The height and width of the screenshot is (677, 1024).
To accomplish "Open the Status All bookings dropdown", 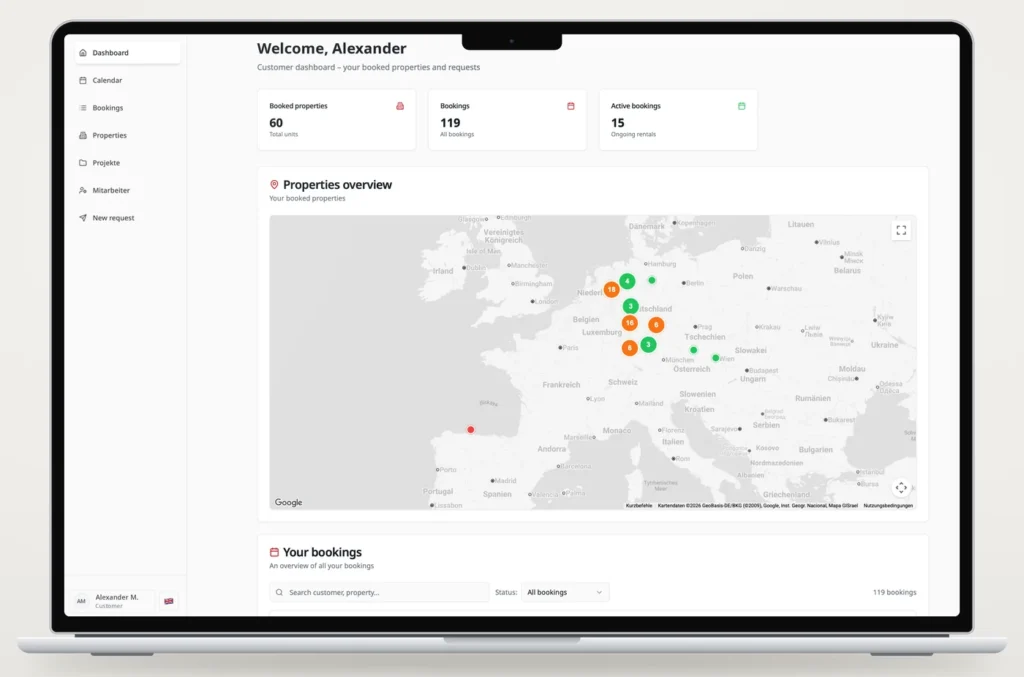I will (565, 592).
